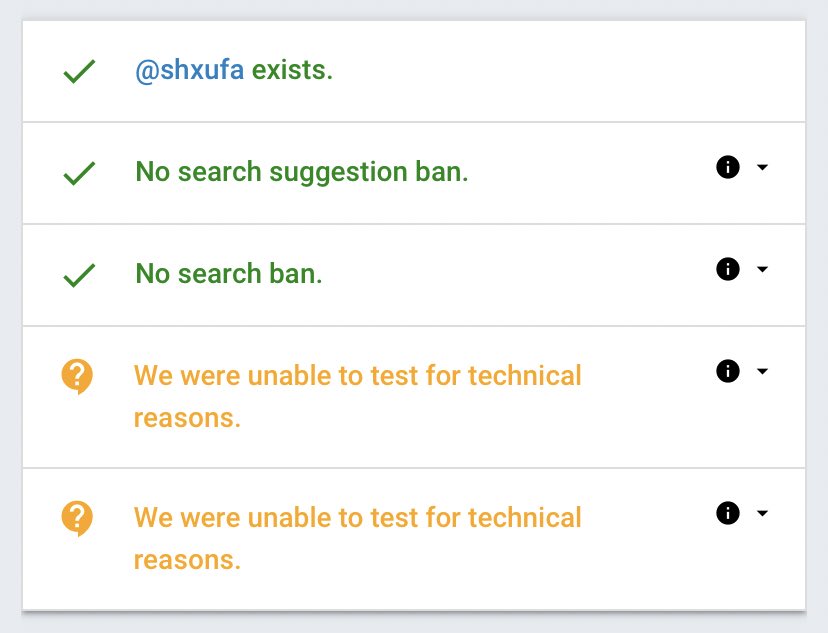
Task: Click empty area right of '@shxufa exists.' row
Action: tap(580, 71)
